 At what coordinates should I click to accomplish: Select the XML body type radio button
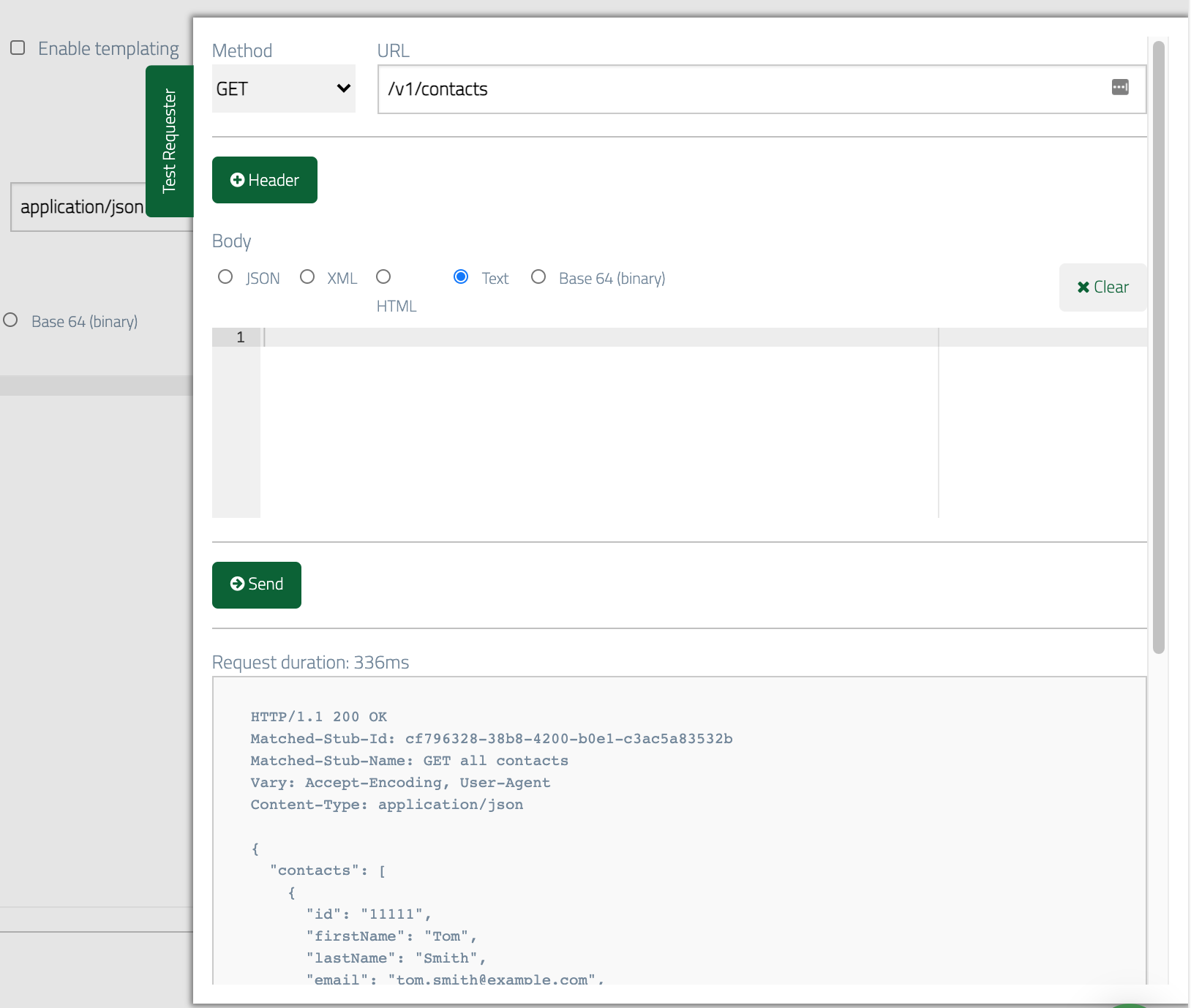(x=307, y=277)
